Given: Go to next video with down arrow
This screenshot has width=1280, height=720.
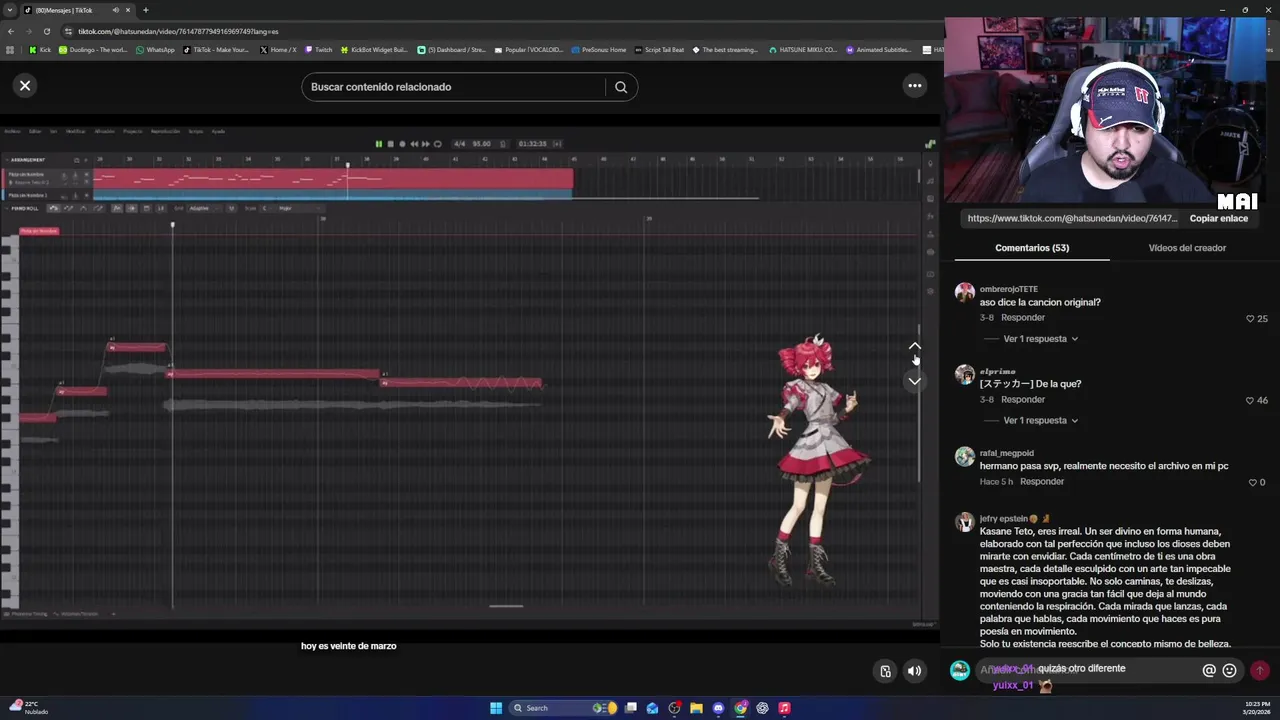Looking at the screenshot, I should 914,381.
